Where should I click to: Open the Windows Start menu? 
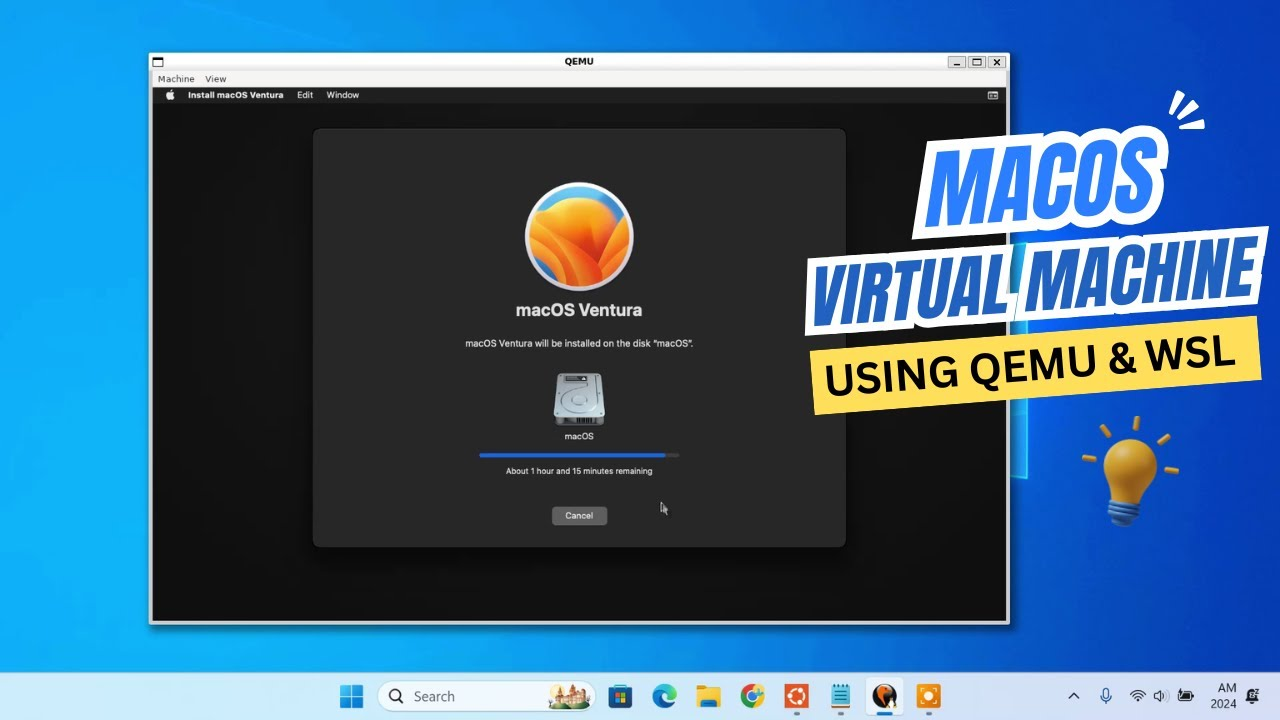pos(351,696)
